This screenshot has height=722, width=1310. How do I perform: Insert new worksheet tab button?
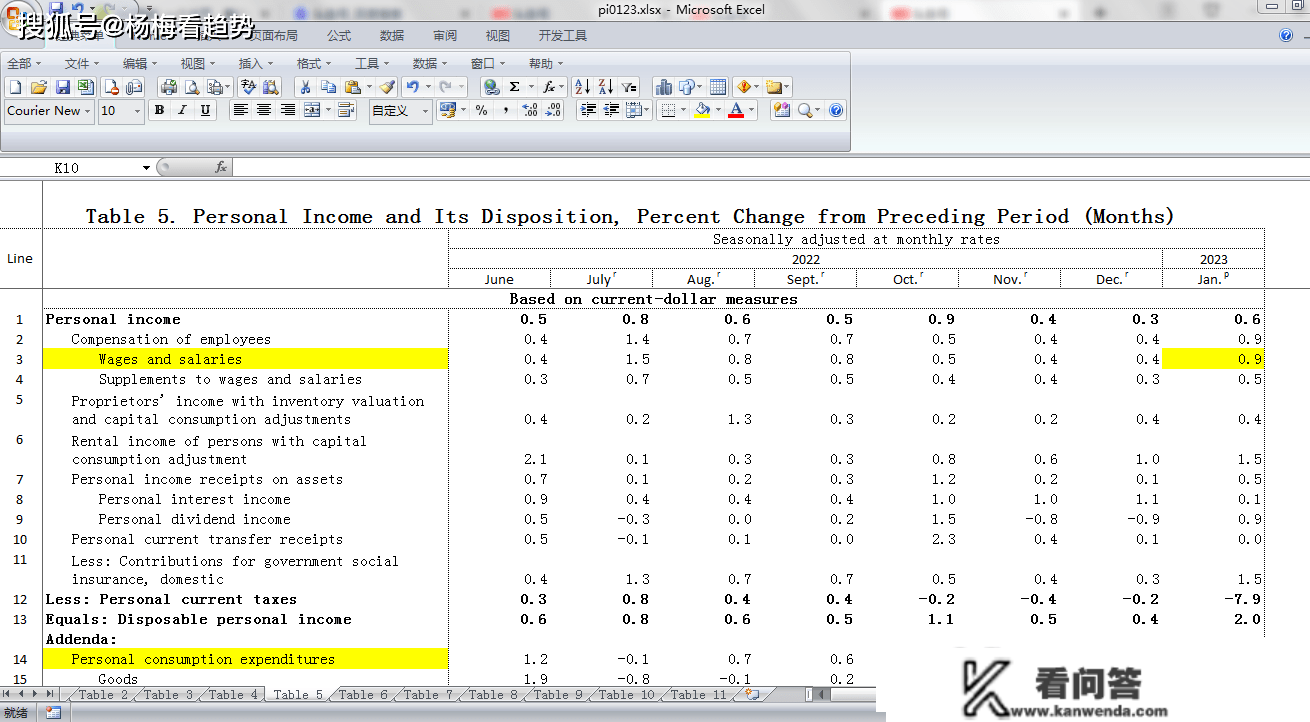752,694
